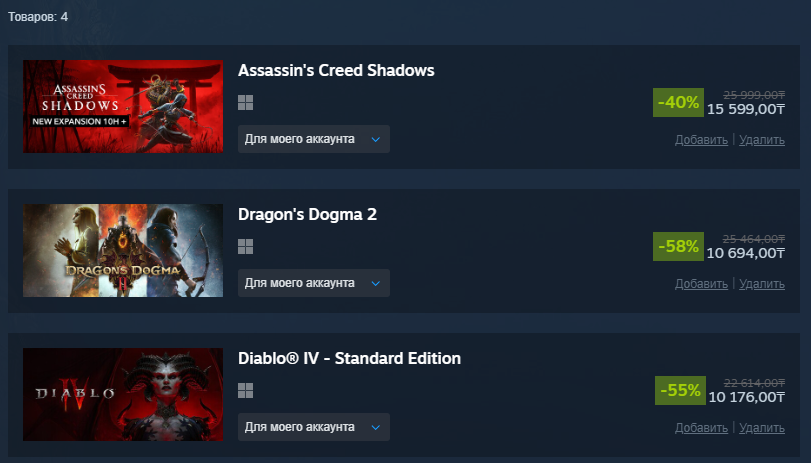811x463 pixels.
Task: Click Windows platform icon under Diablo IV
Action: pyautogui.click(x=246, y=391)
